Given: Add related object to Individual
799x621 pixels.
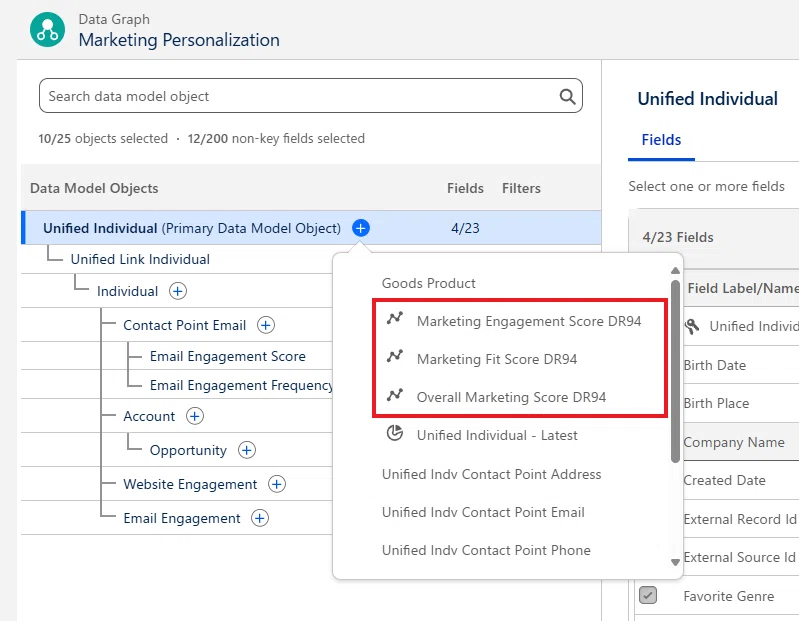Looking at the screenshot, I should [x=178, y=291].
